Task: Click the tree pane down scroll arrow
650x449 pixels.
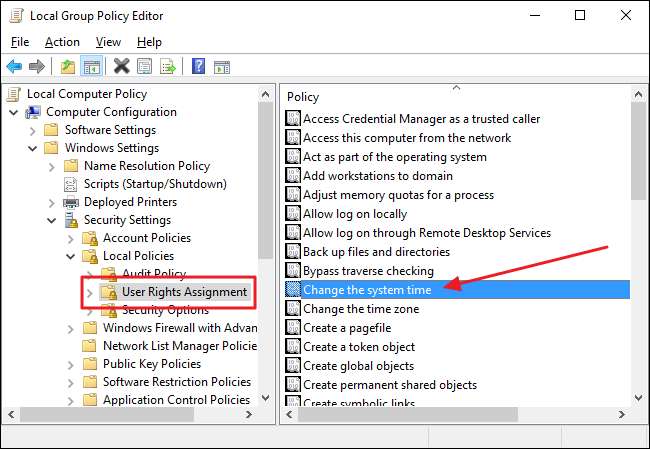Action: pyautogui.click(x=266, y=398)
